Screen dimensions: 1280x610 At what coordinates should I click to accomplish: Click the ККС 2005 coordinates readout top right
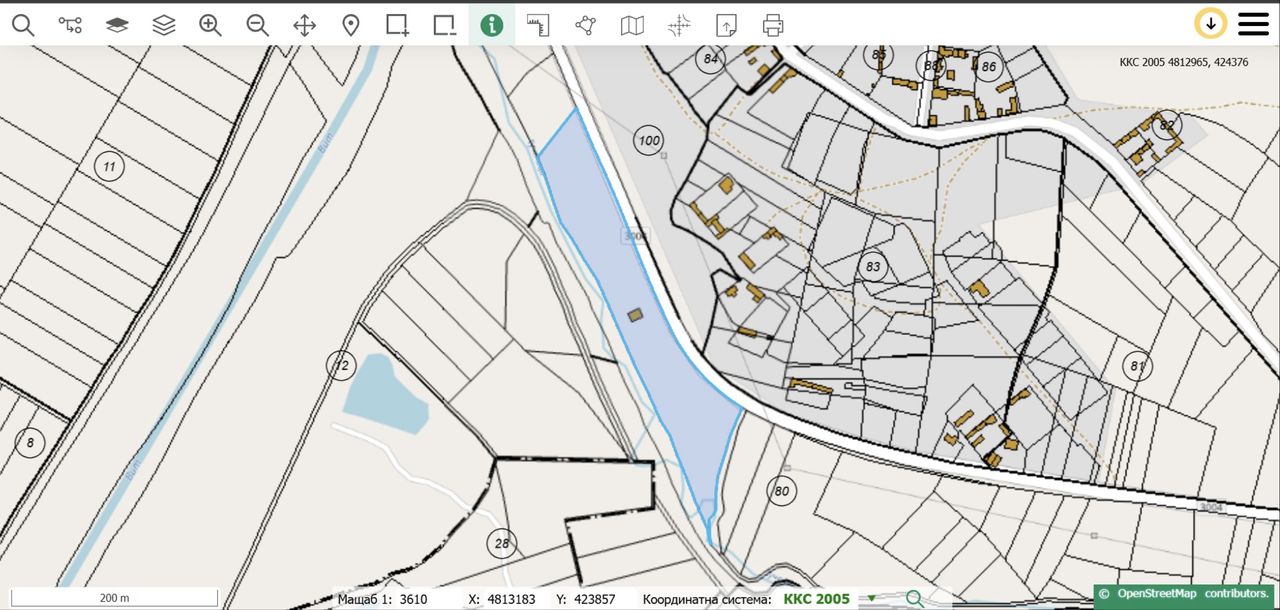click(x=1183, y=62)
